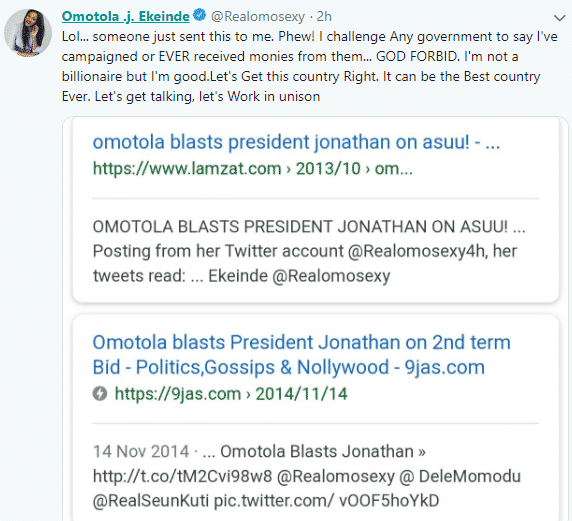Open Omotola .j. Ekeinde profile name link
Viewport: 572px width, 521px height.
coord(125,16)
